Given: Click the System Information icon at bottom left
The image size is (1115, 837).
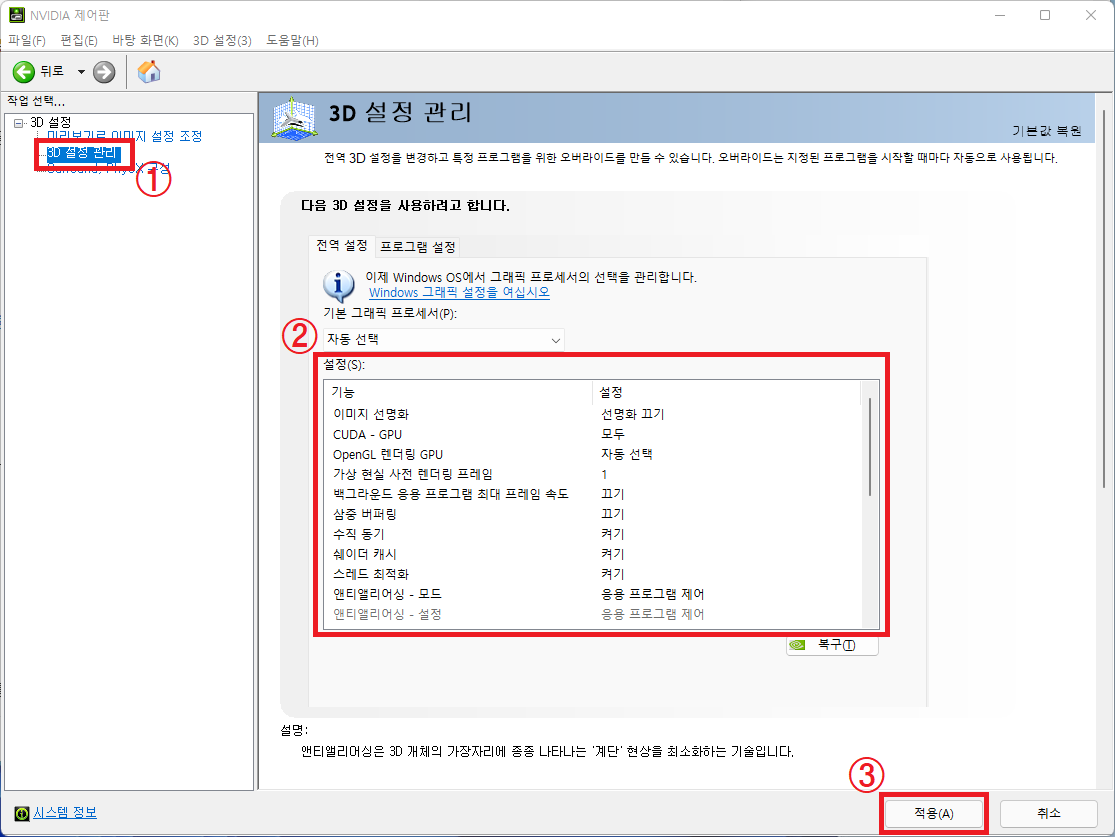Looking at the screenshot, I should (22, 813).
